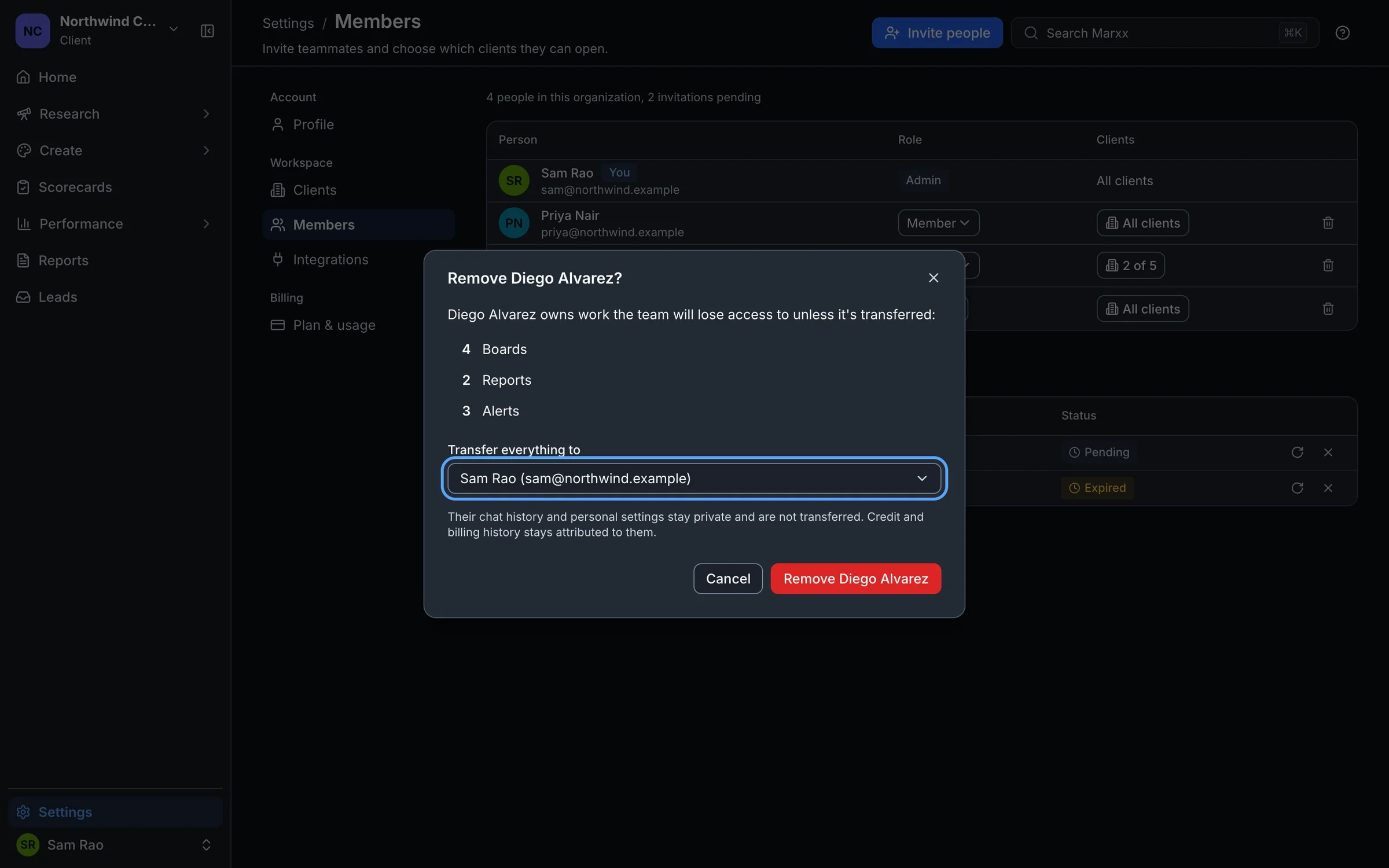The height and width of the screenshot is (868, 1389).
Task: Click the SR avatar in Sam Rao row
Action: tap(514, 181)
